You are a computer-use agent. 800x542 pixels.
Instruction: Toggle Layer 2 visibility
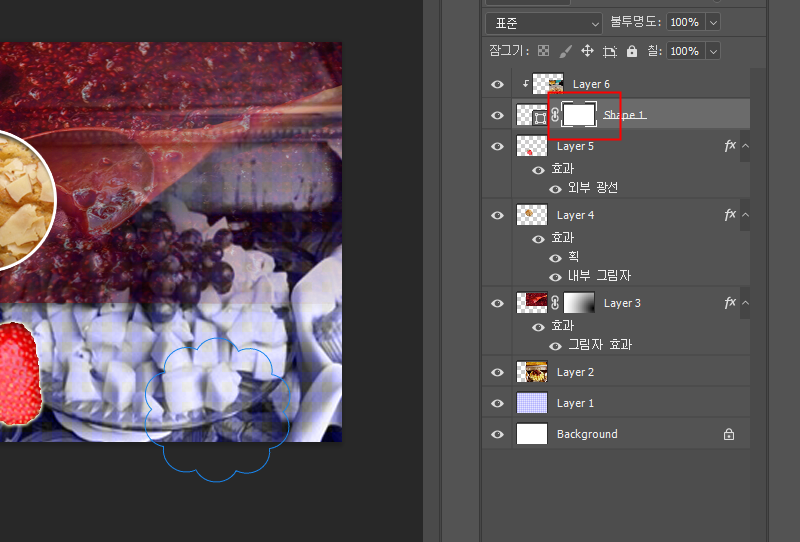click(x=497, y=373)
